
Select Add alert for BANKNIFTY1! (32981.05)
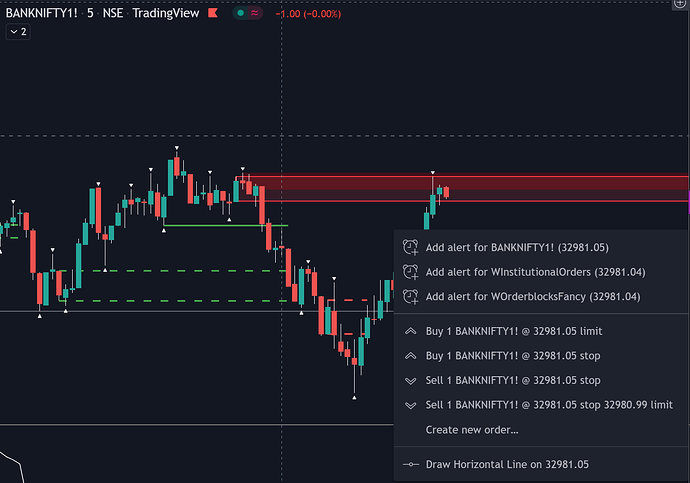coord(541,247)
